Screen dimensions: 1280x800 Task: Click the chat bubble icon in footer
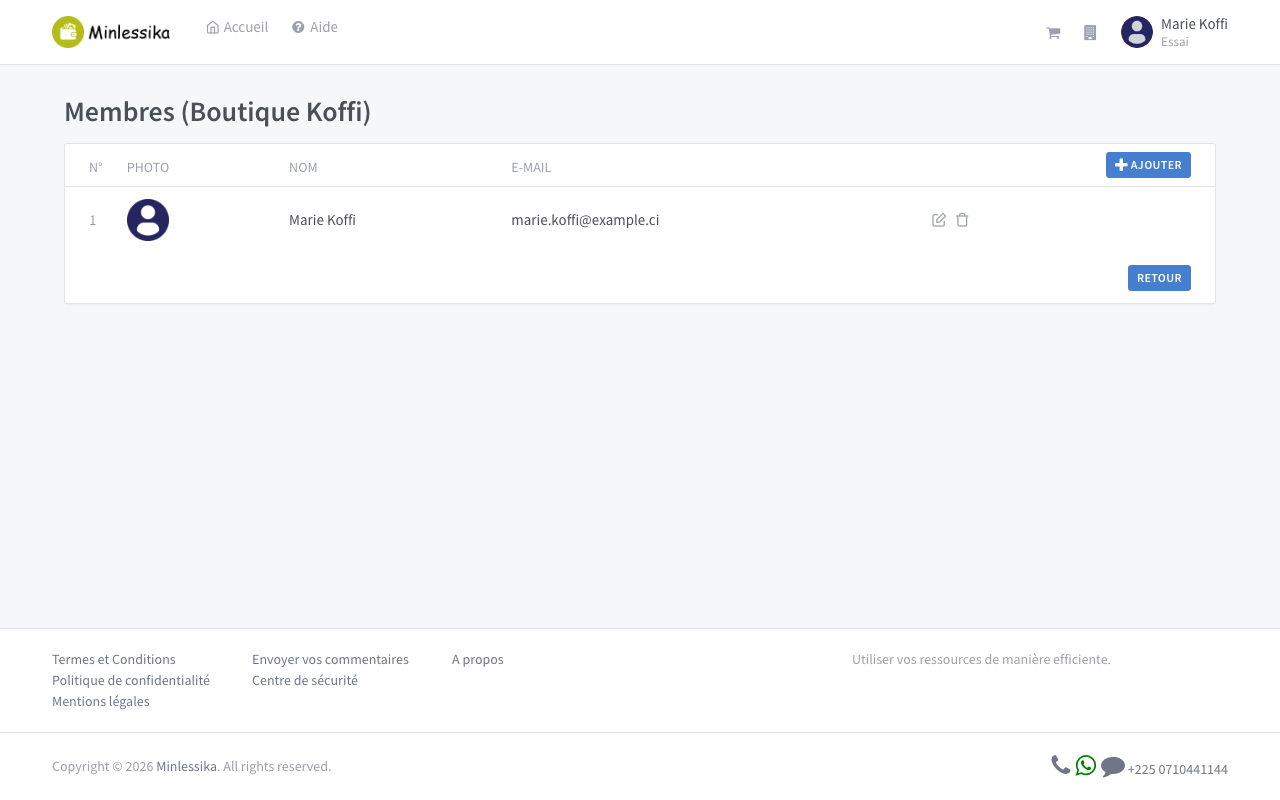(x=1113, y=767)
